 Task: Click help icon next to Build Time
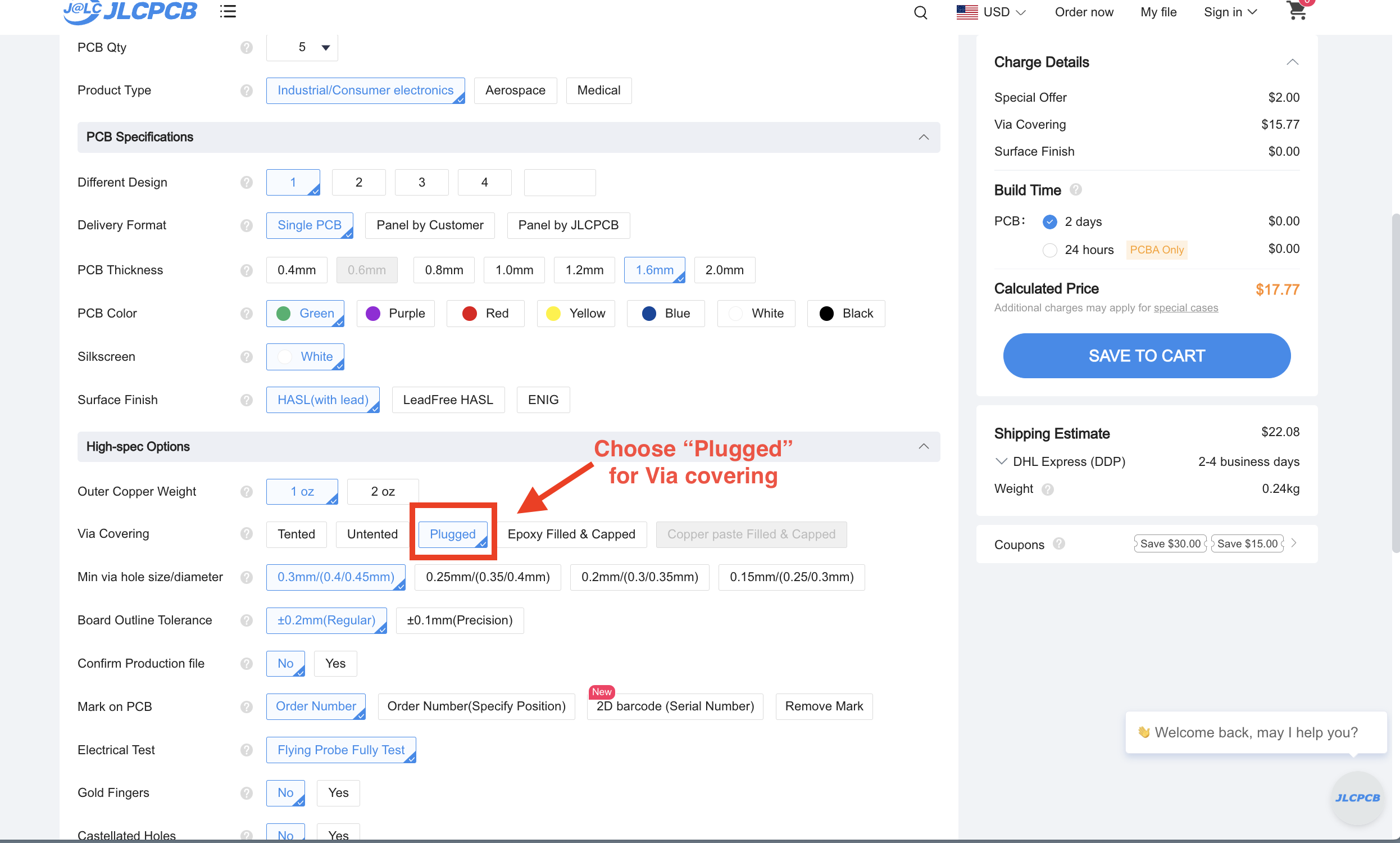(1075, 190)
